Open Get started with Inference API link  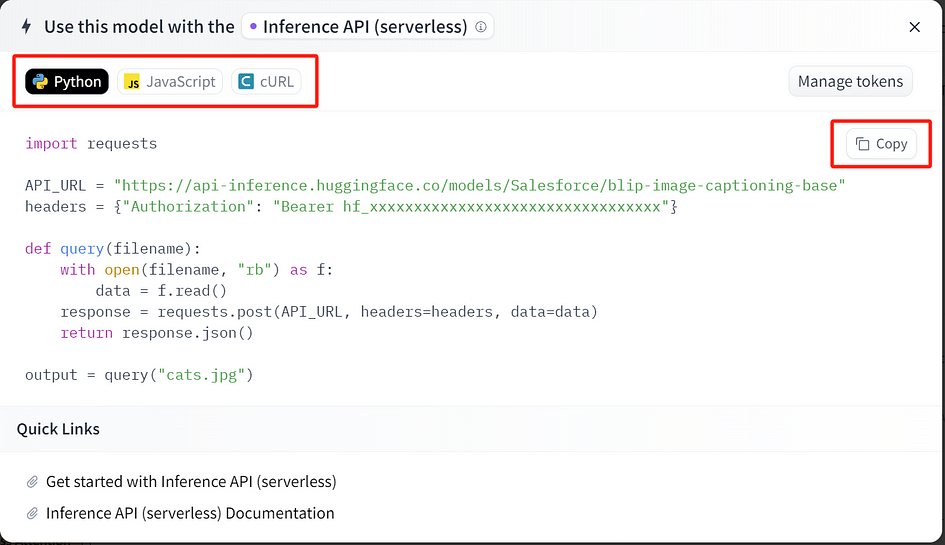coord(191,482)
